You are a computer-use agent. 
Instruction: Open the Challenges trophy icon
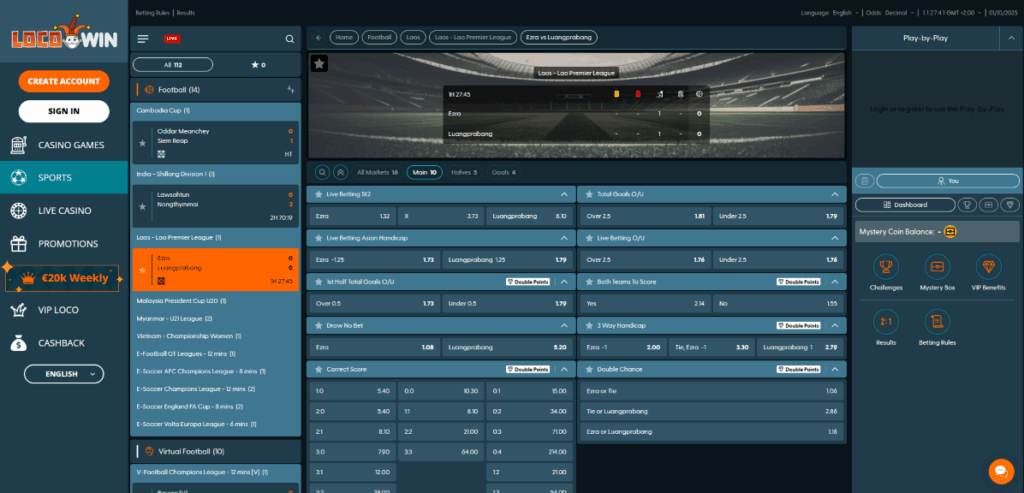pos(884,266)
